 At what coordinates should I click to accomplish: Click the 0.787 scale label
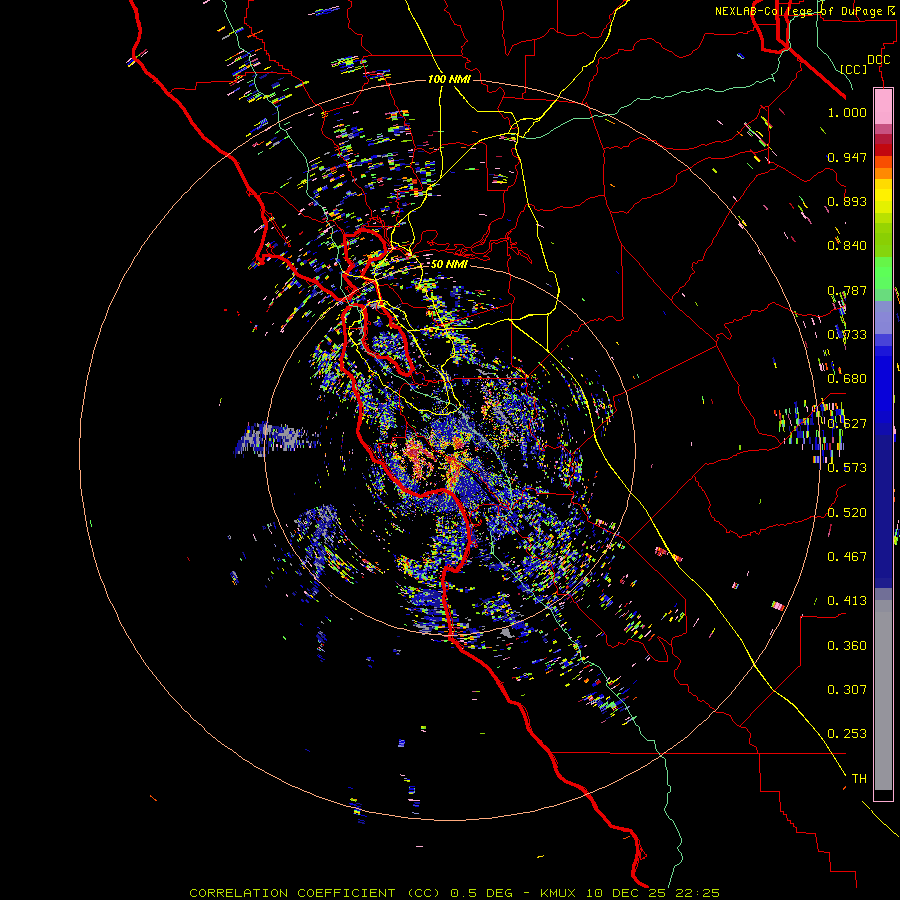(x=847, y=290)
